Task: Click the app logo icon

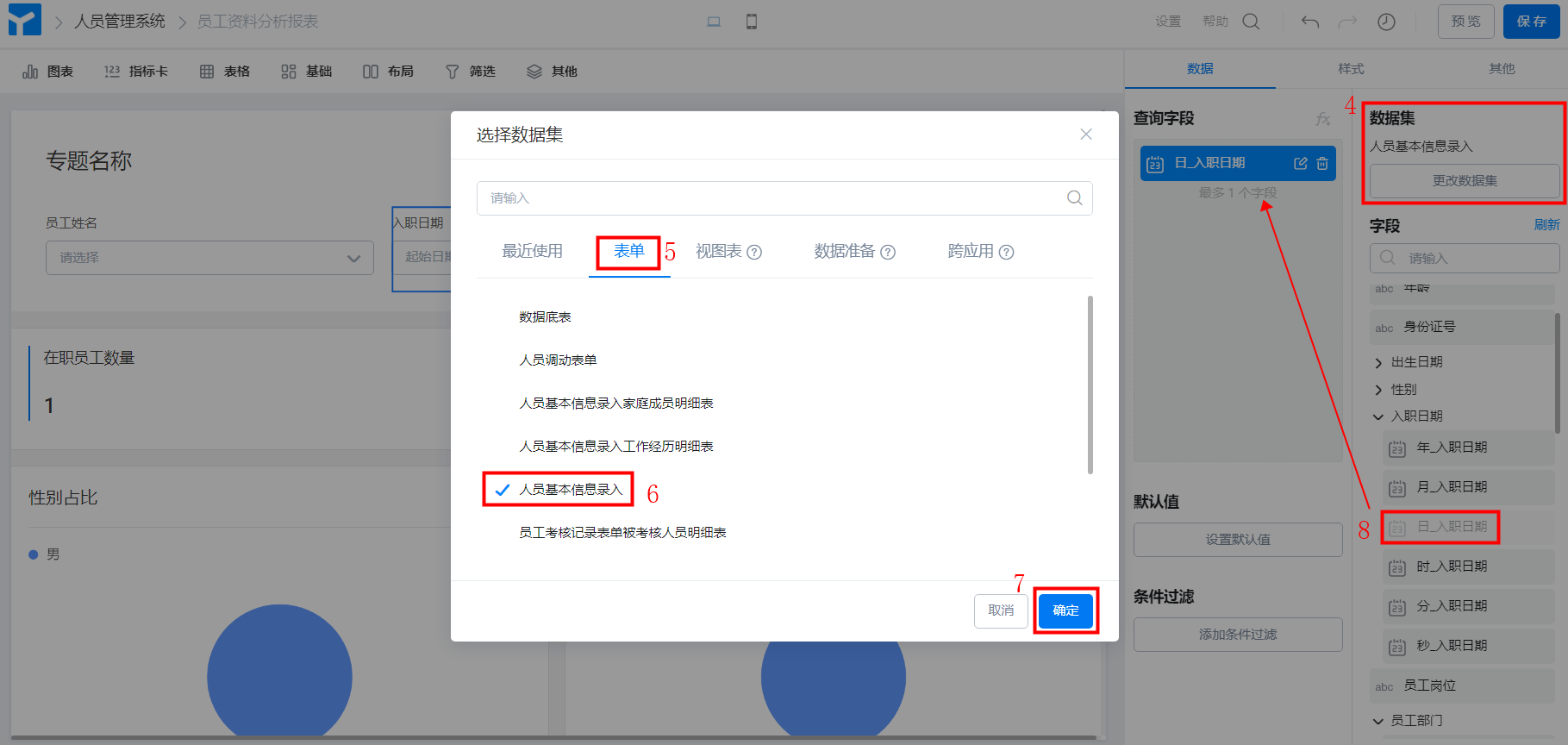Action: 24,20
